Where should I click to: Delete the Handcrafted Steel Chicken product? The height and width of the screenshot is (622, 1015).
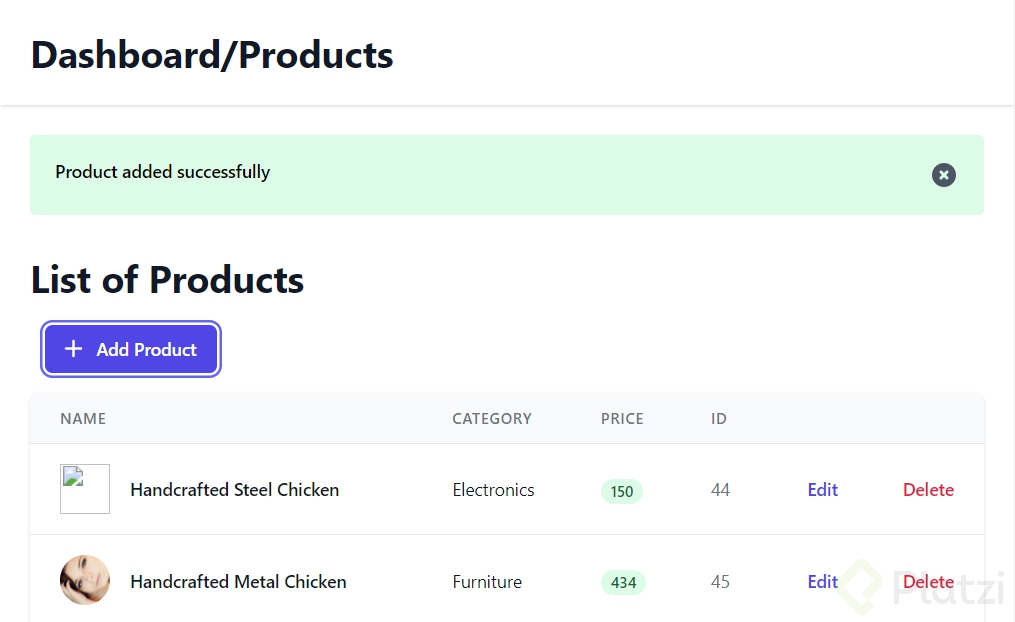point(928,489)
